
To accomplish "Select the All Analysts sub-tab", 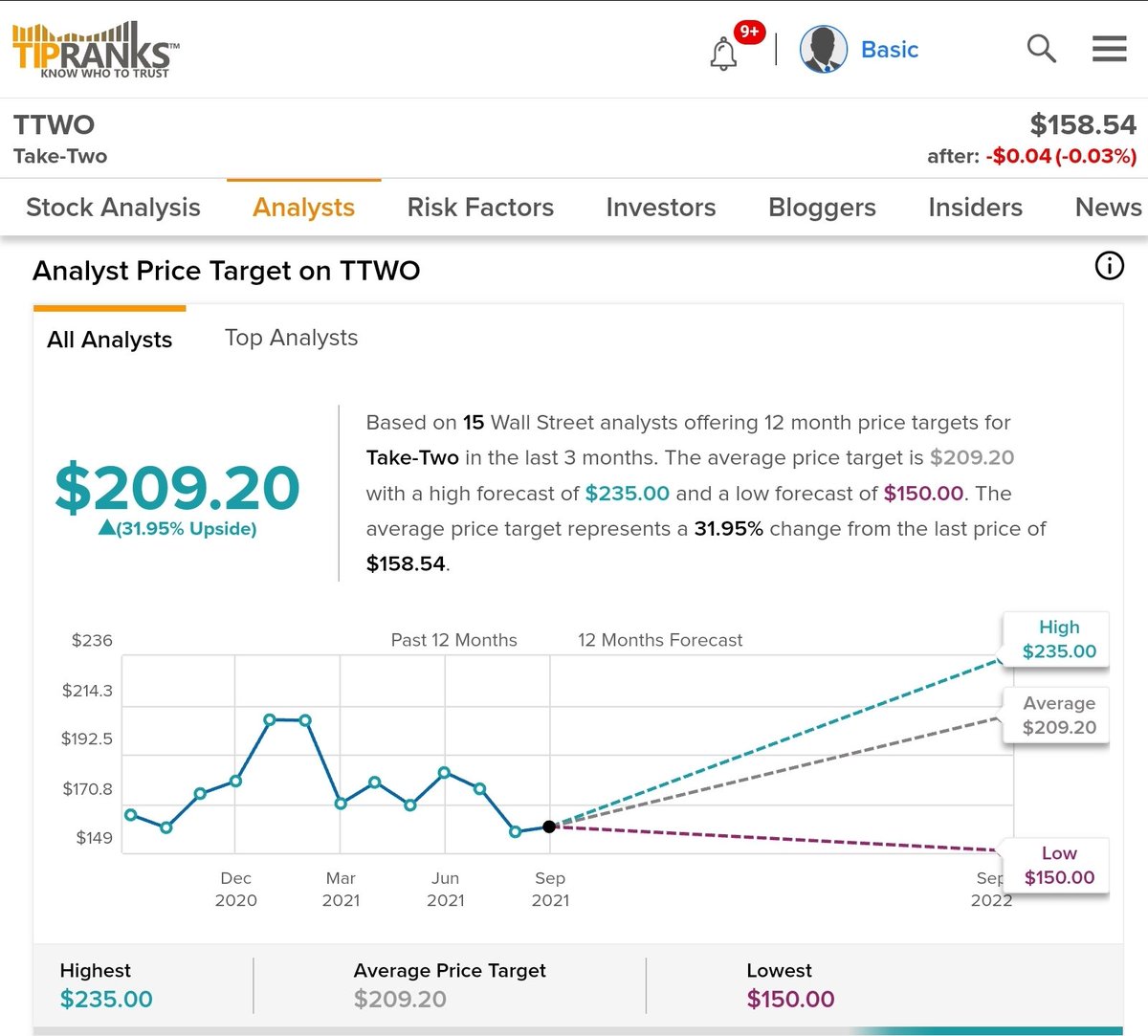I will [110, 340].
